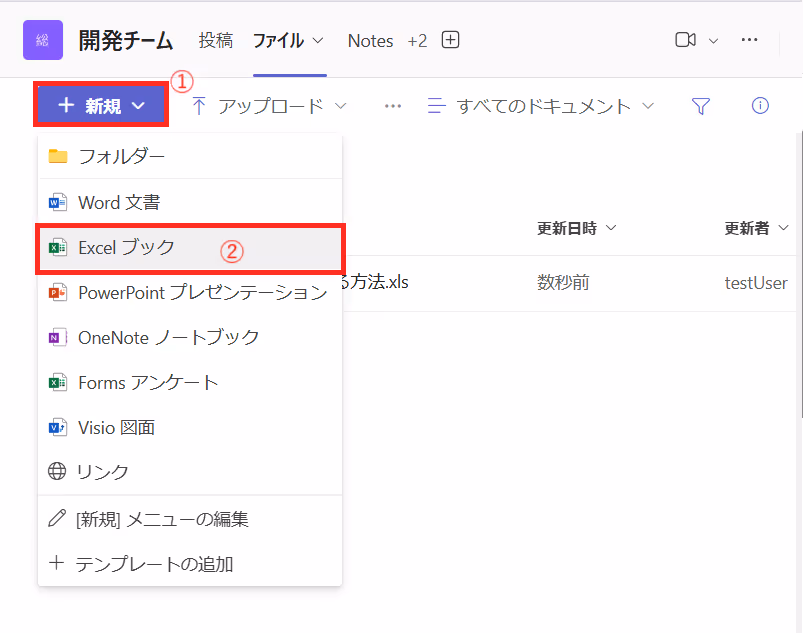Click the 数秒前 timestamp cell

(563, 282)
